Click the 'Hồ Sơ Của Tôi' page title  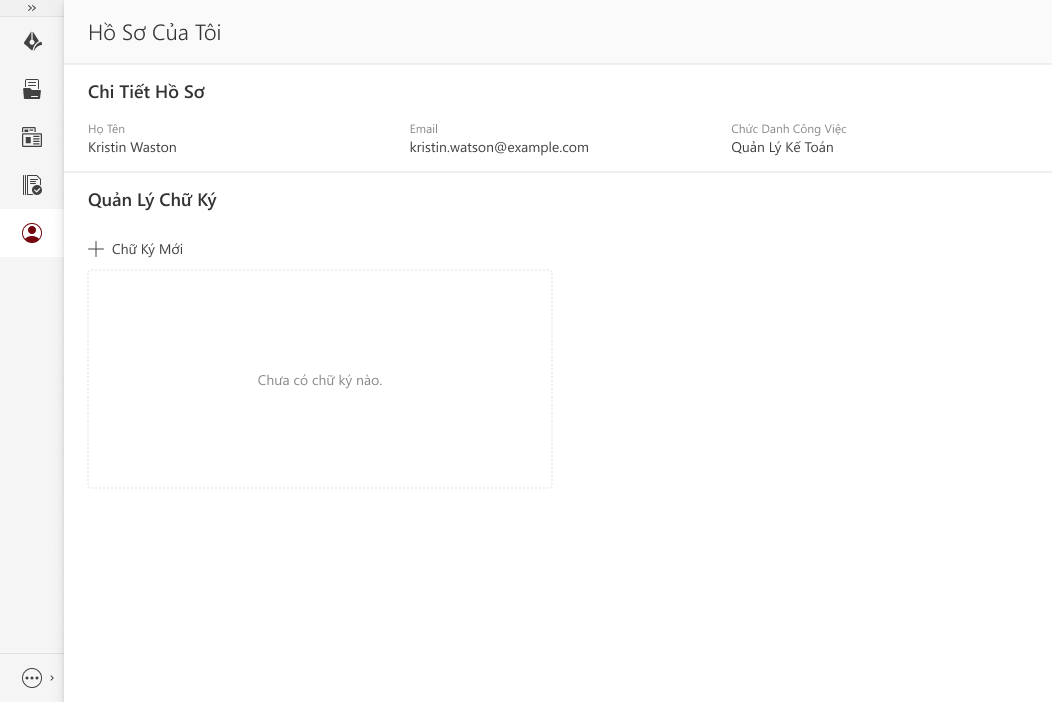click(155, 33)
